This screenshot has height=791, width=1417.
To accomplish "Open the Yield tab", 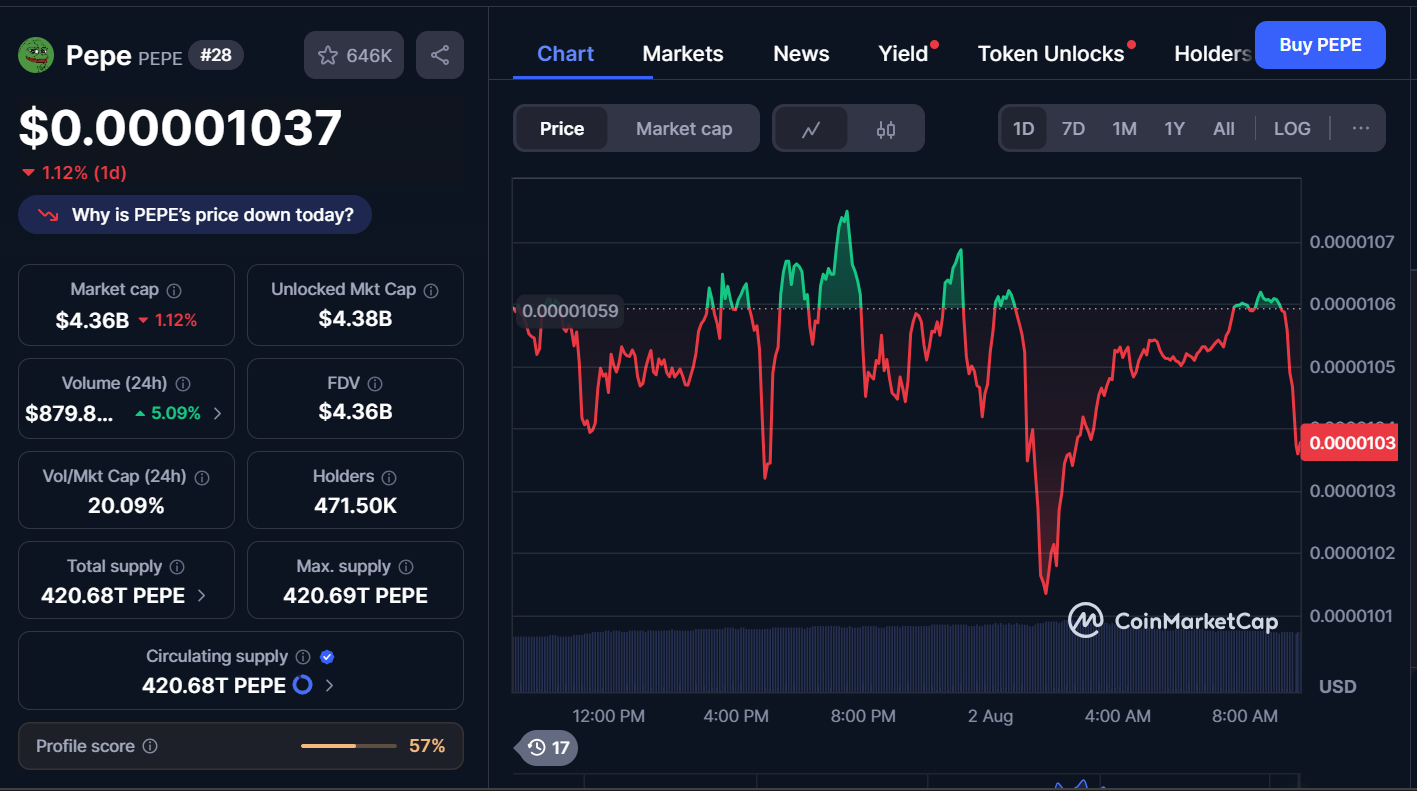I will pos(904,54).
